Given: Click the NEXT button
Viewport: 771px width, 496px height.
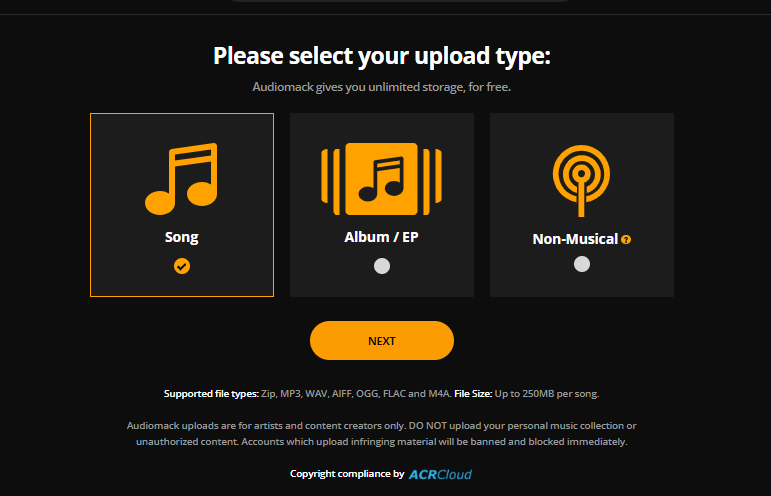Looking at the screenshot, I should pyautogui.click(x=382, y=341).
